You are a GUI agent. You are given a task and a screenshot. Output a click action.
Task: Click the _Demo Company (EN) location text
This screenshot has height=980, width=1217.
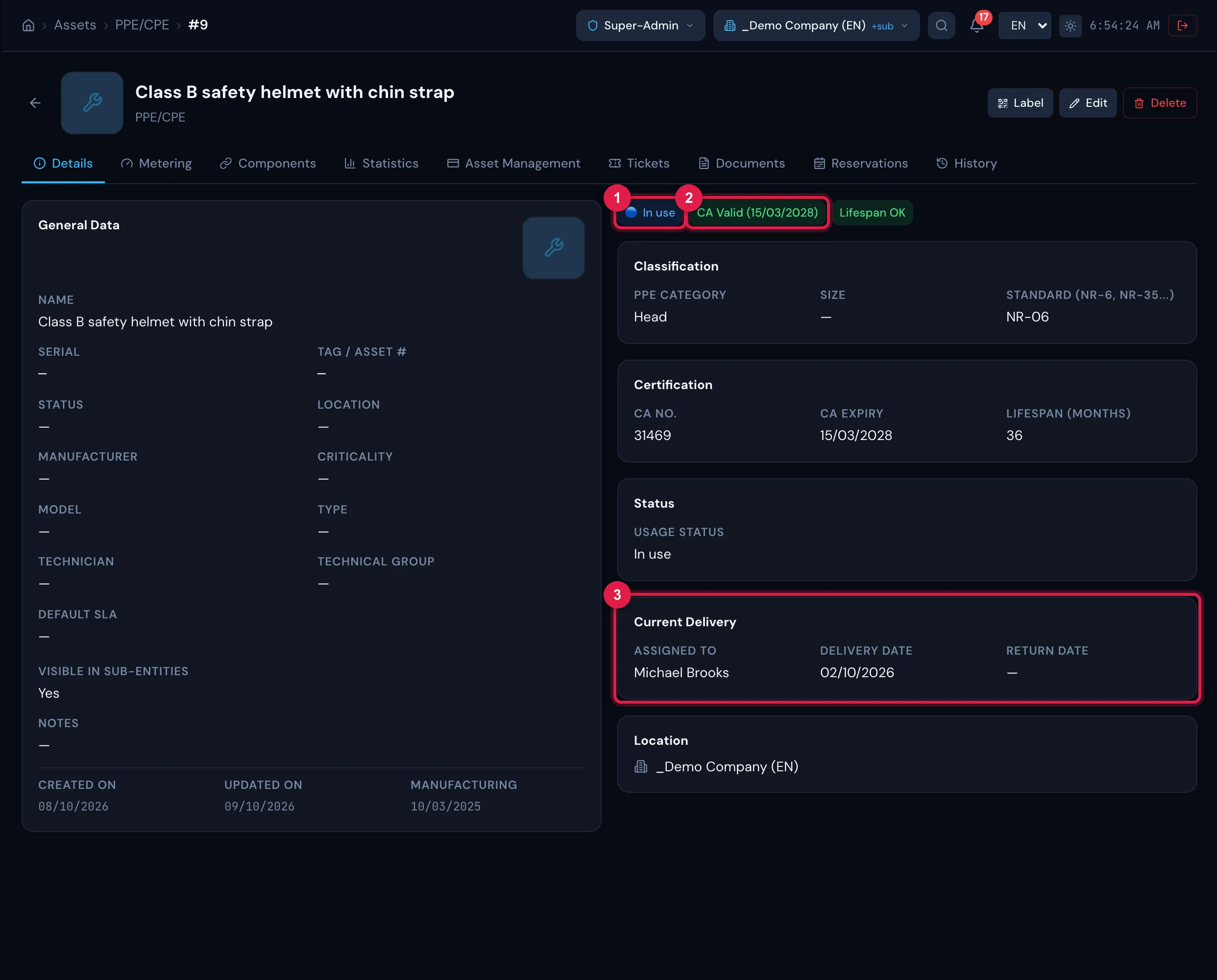(727, 767)
